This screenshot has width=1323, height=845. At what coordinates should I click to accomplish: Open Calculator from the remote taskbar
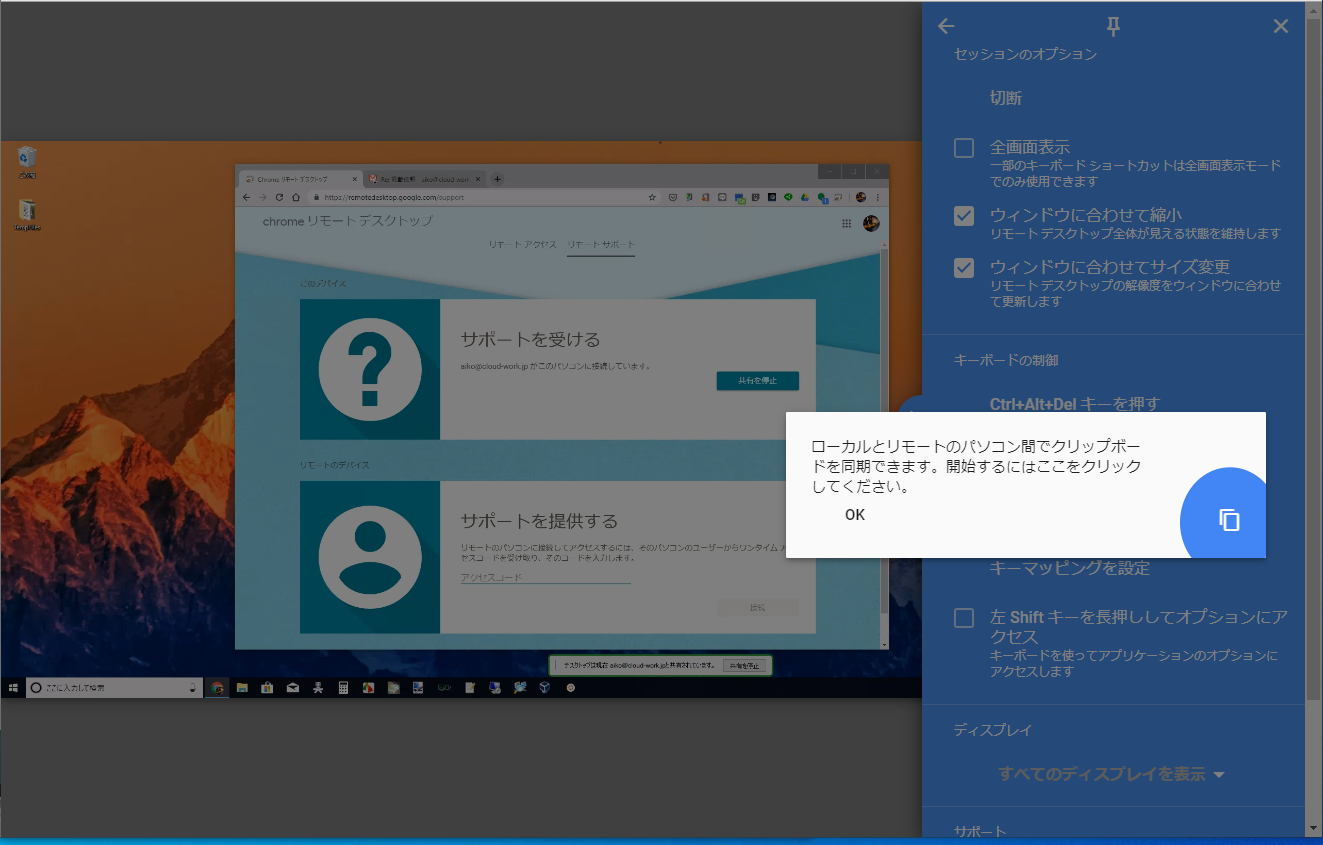pos(343,688)
